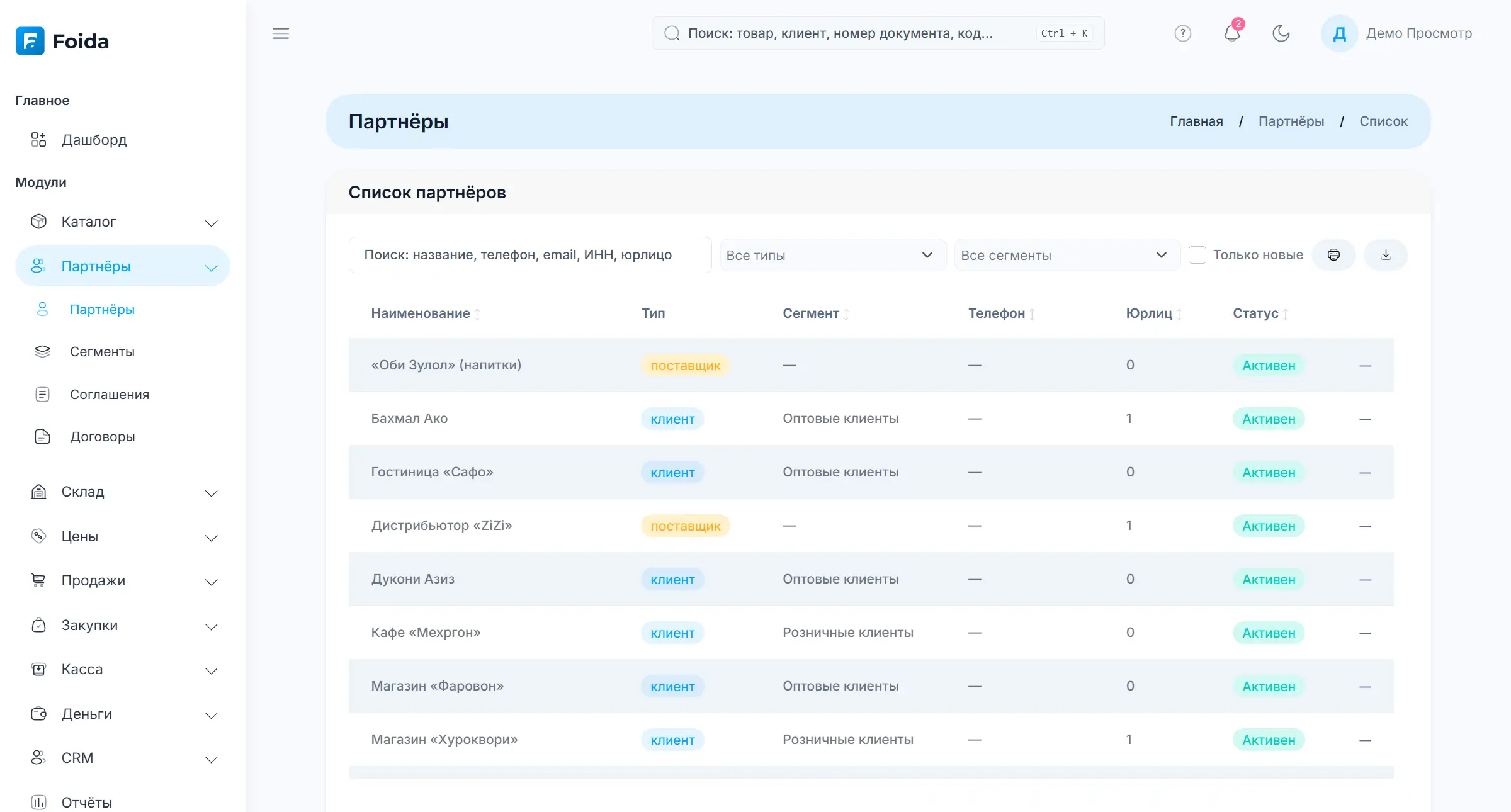Open notifications bell with badge

point(1233,33)
